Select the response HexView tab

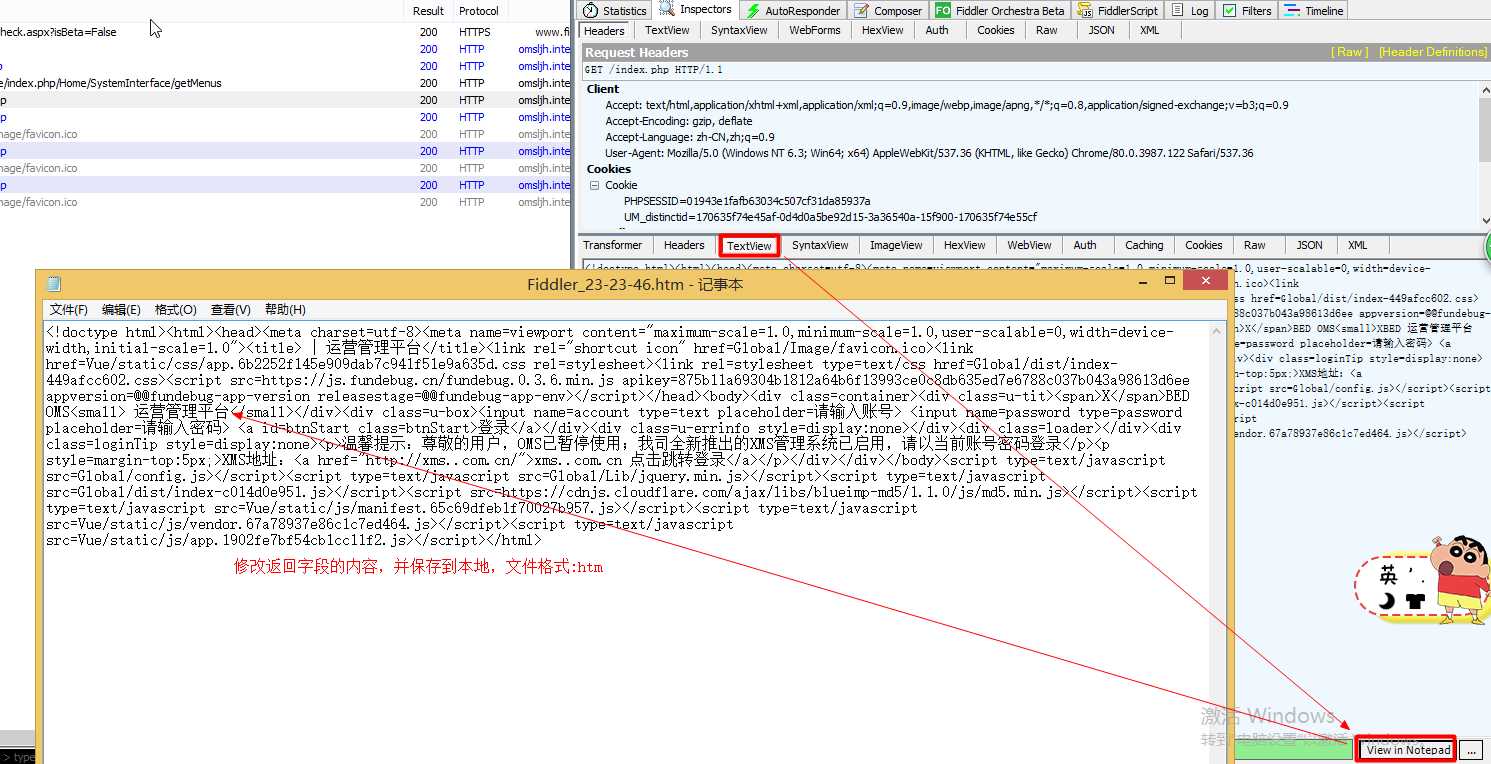coord(964,245)
